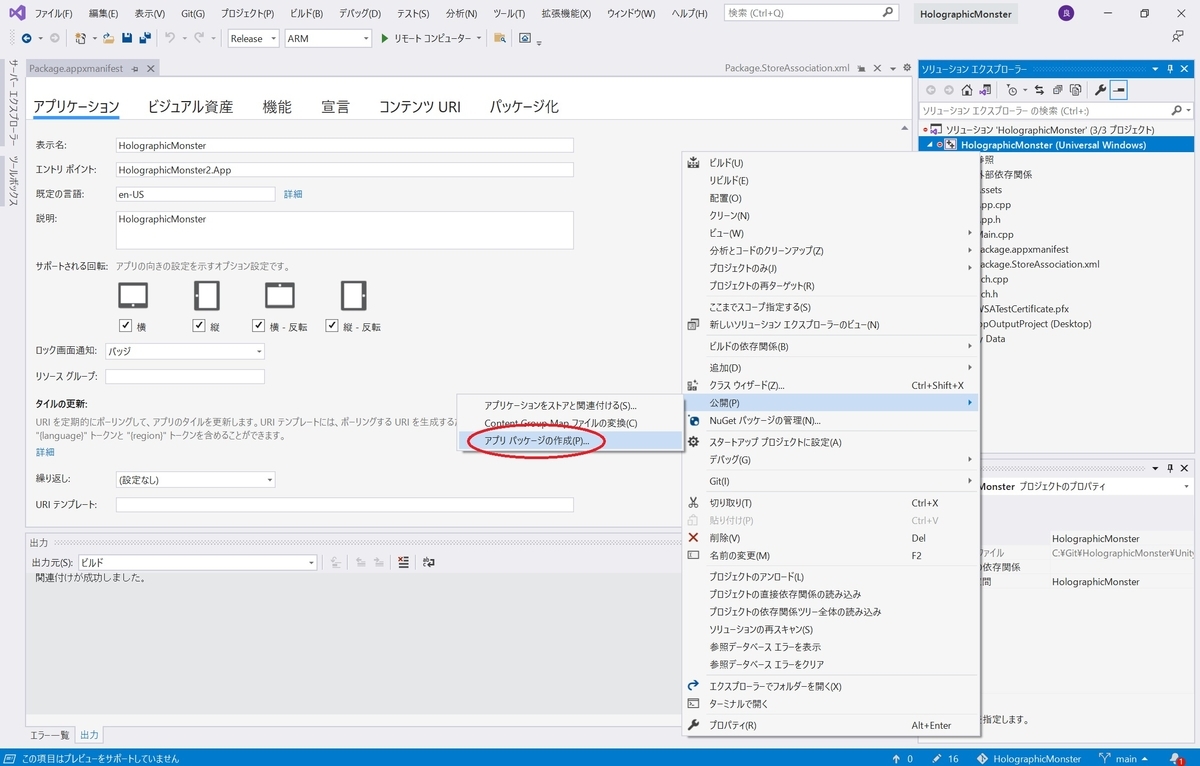
Task: Uncheck the 縦 portrait rotation checkbox
Action: 199,326
